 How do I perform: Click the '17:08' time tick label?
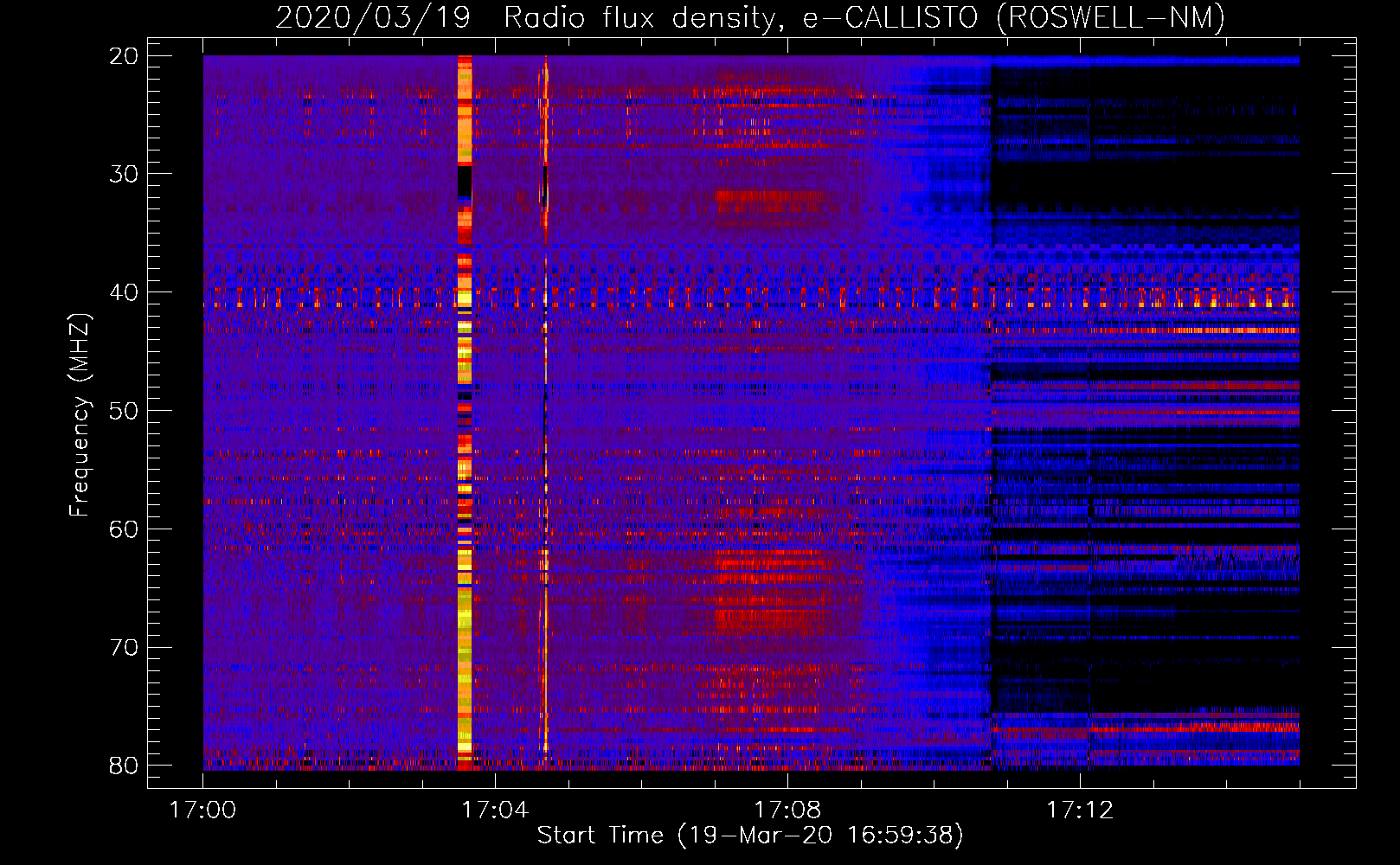point(787,811)
